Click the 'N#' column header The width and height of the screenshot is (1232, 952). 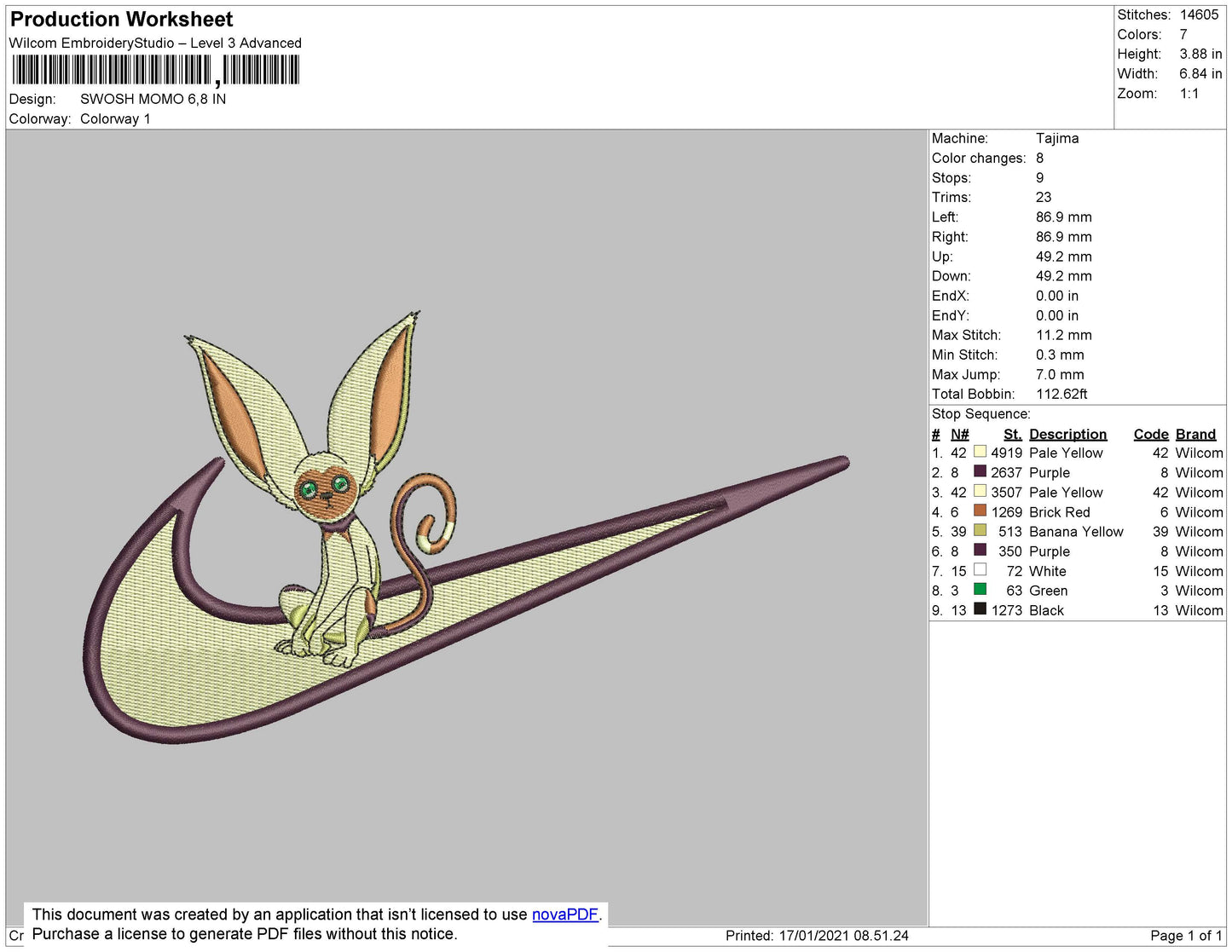pyautogui.click(x=960, y=434)
